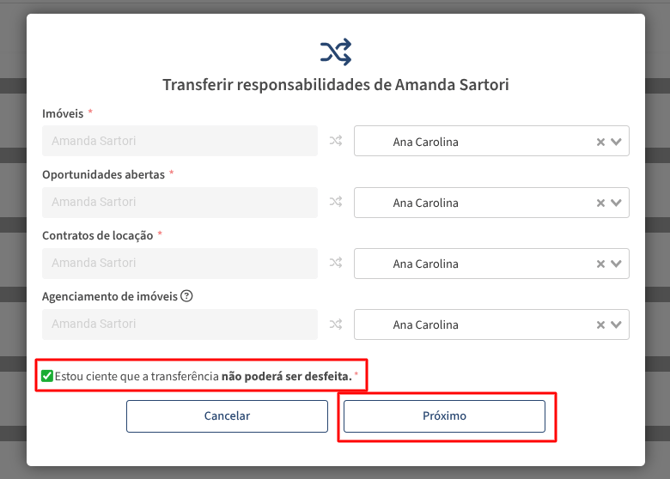Click the transfer arrows icon in Oportunidades abertas row

click(336, 202)
